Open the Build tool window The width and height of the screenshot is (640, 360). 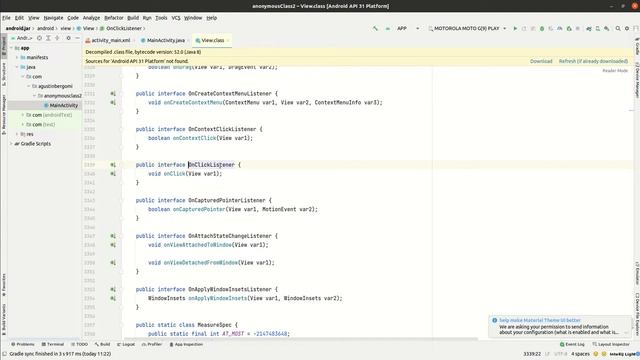[102, 344]
